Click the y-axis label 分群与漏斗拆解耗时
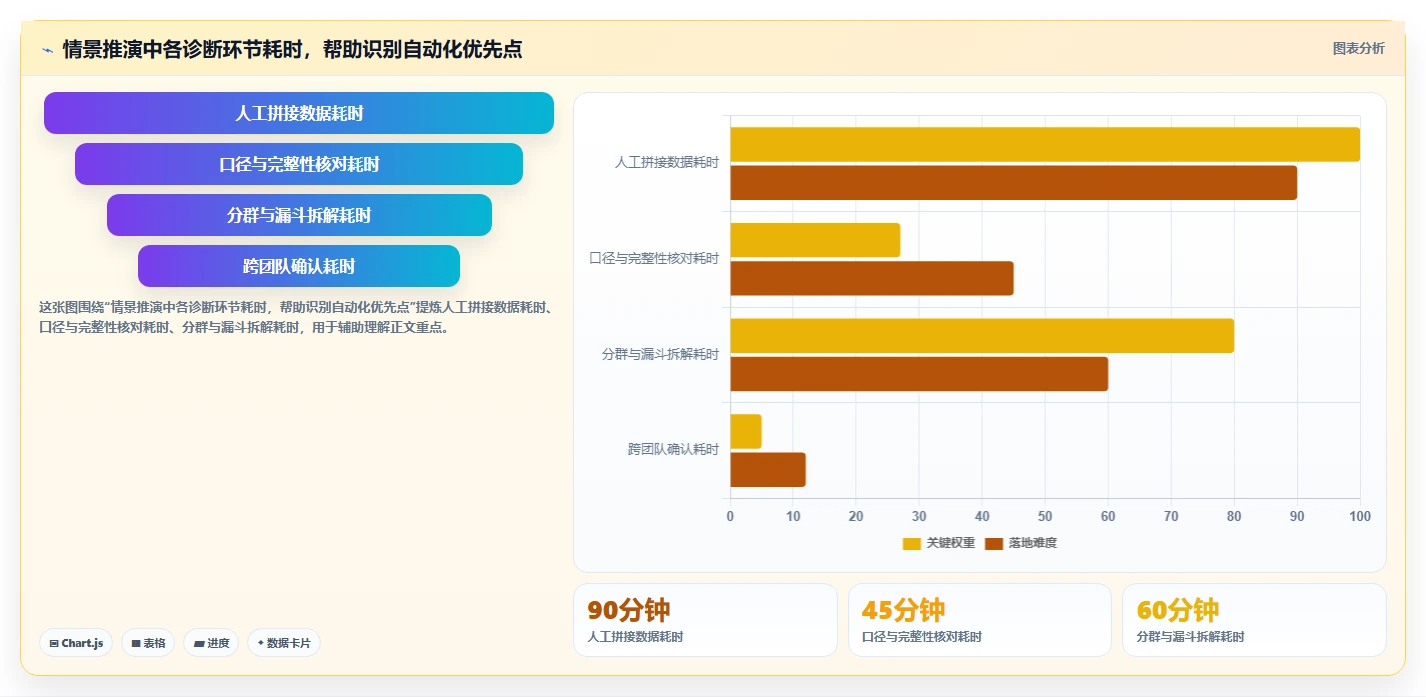This screenshot has width=1426, height=697. click(x=660, y=354)
